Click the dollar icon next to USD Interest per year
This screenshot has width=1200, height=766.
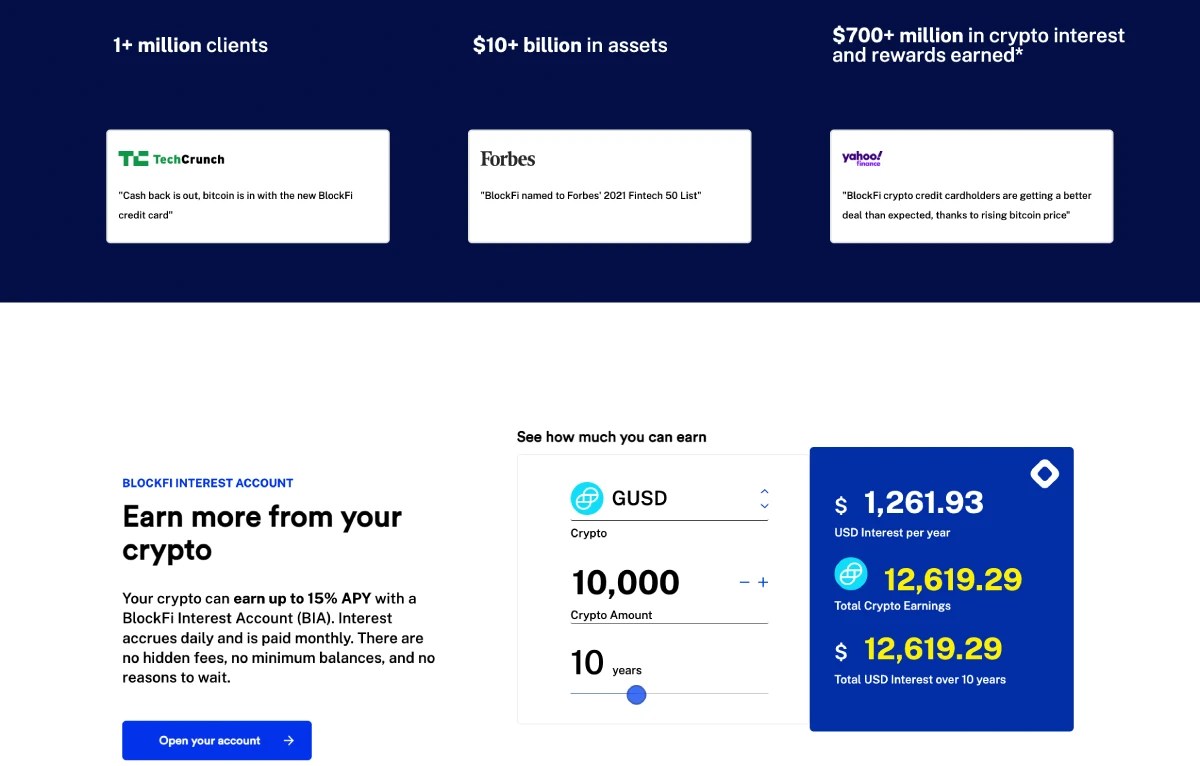click(840, 505)
